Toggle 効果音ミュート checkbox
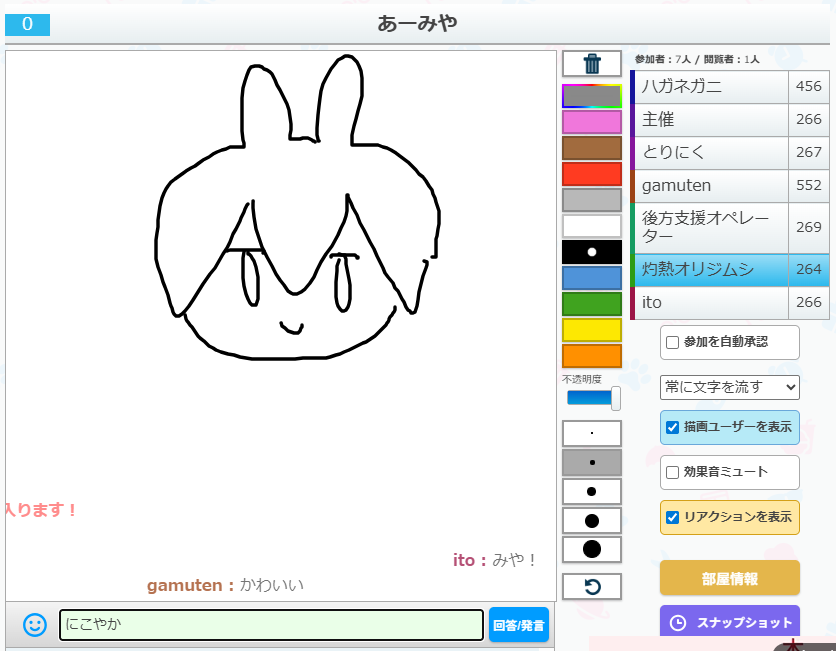Image resolution: width=836 pixels, height=651 pixels. point(673,473)
